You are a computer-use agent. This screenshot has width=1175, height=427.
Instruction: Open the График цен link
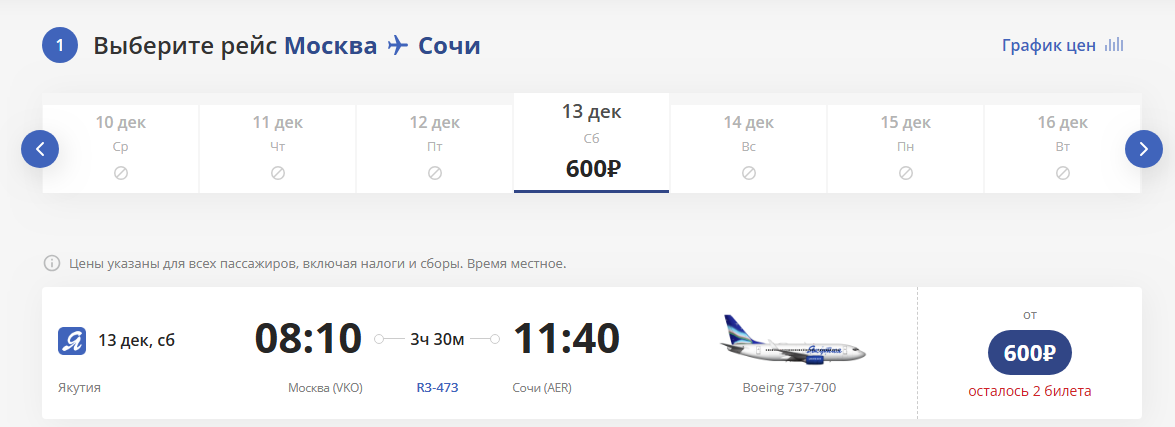click(1049, 45)
